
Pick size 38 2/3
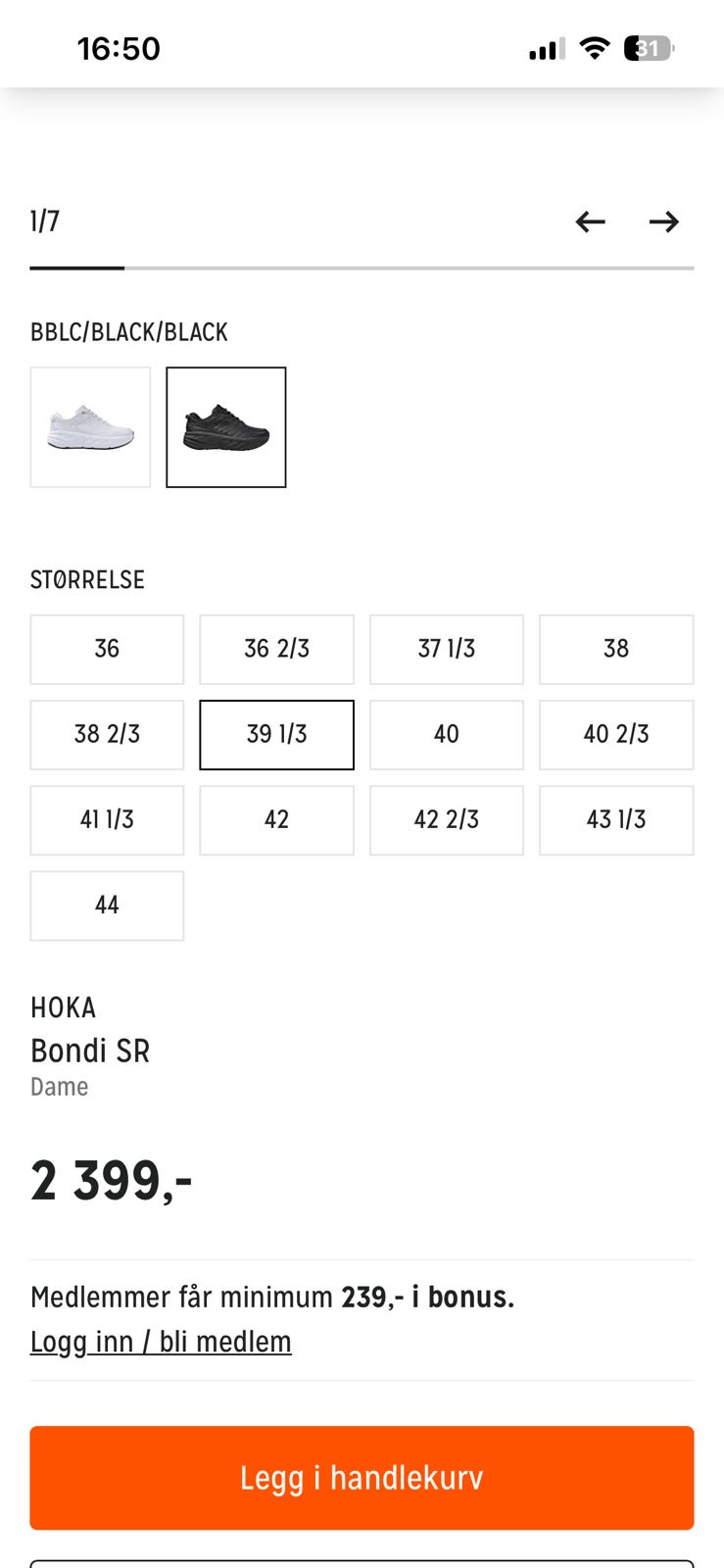[107, 734]
